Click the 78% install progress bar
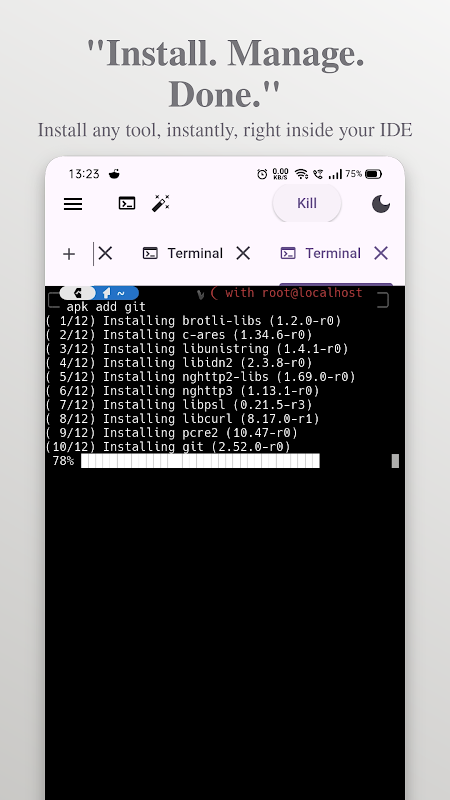This screenshot has width=450, height=800. [x=201, y=461]
